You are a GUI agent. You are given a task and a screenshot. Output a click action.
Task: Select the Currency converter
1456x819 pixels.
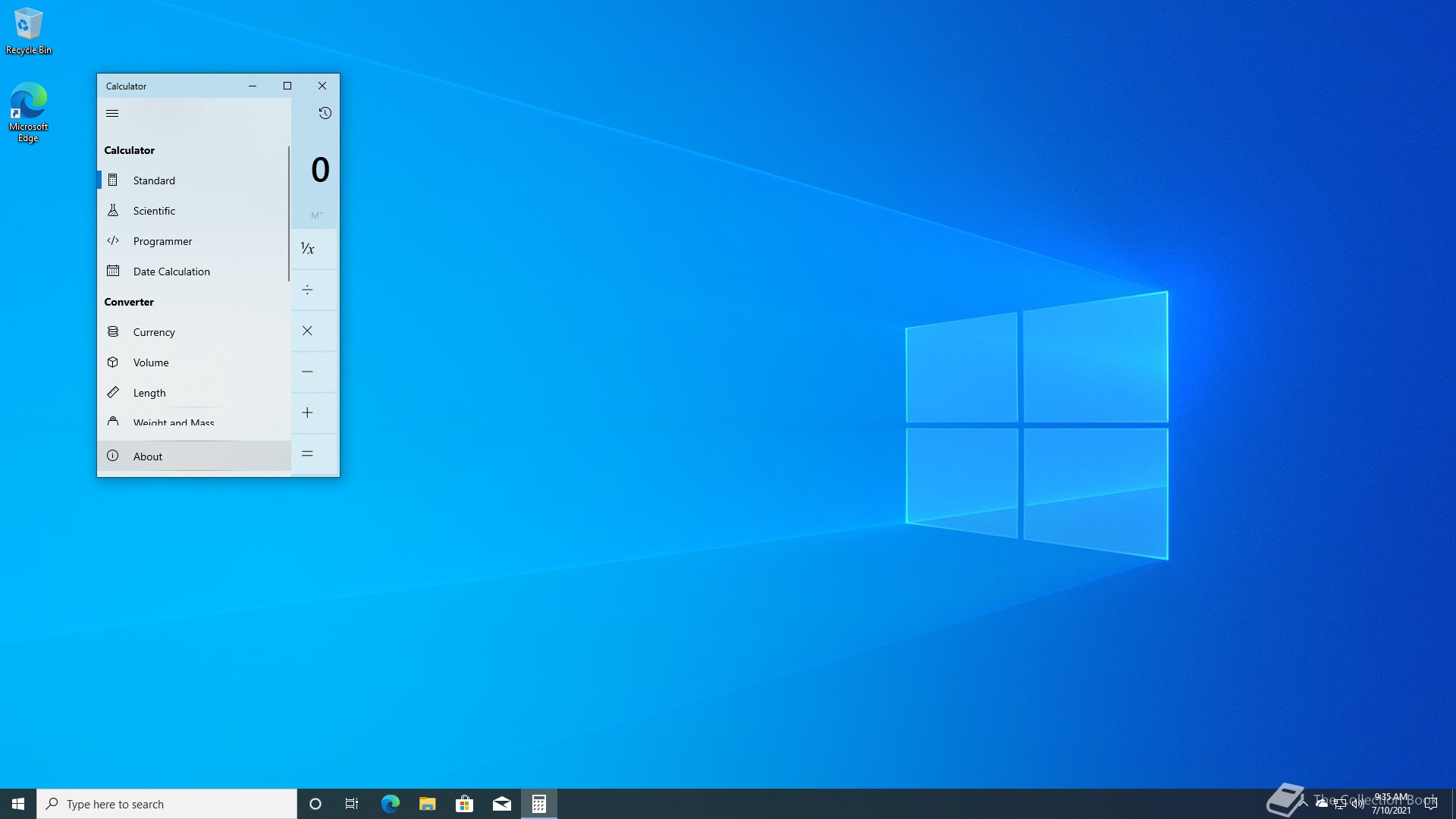154,332
